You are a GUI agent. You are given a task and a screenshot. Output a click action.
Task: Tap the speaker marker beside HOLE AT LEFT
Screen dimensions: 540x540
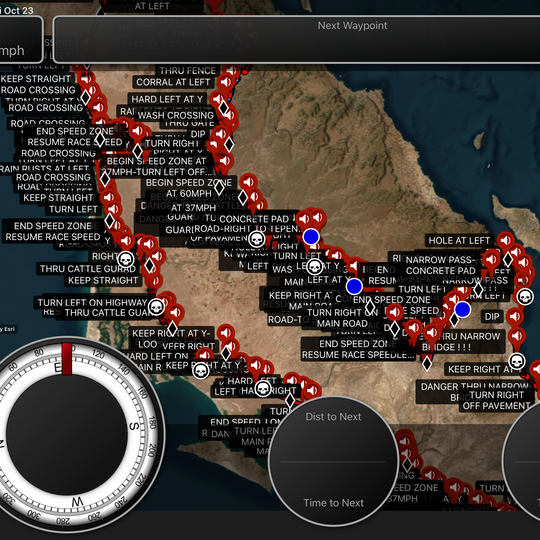(506, 240)
